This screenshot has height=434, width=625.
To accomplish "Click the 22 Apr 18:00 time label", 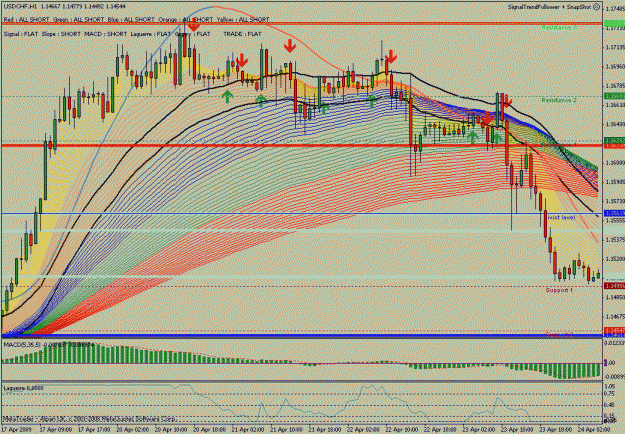I will 439,430.
